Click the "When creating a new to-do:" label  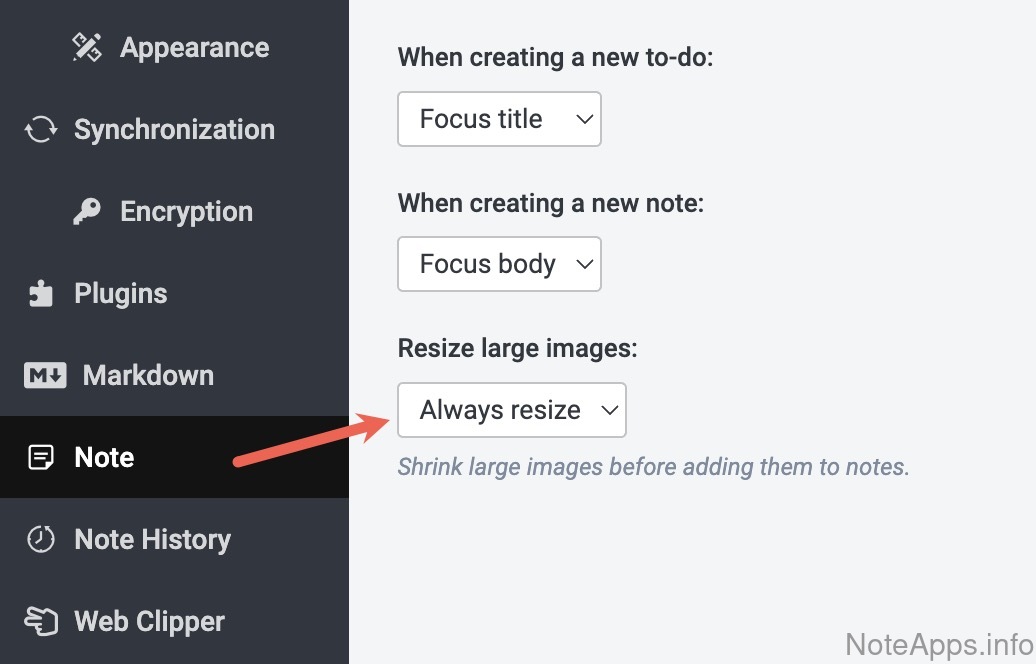555,57
